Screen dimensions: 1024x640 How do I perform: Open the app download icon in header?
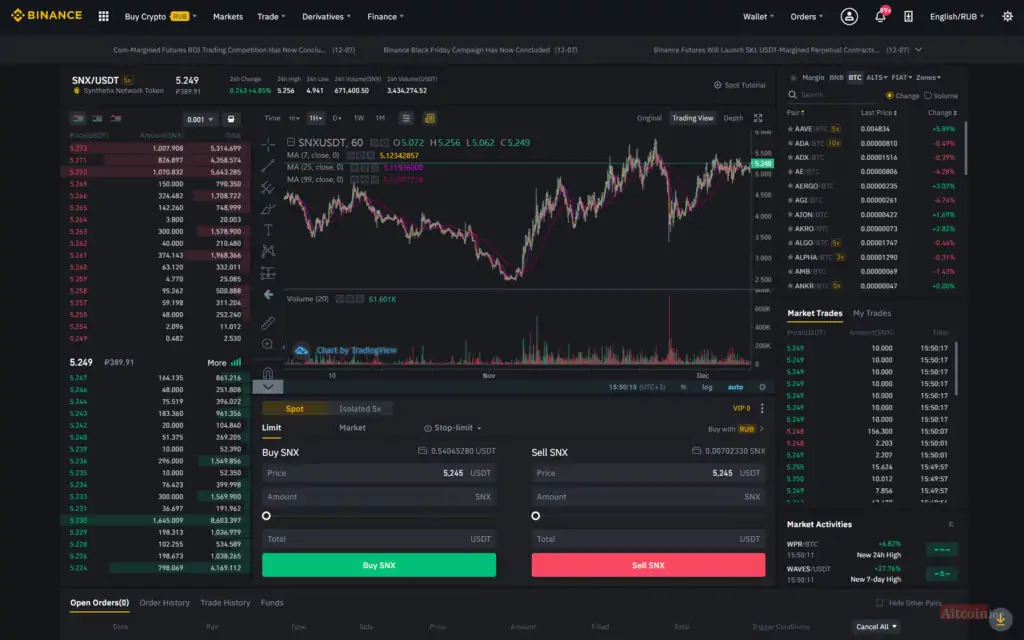coord(908,16)
